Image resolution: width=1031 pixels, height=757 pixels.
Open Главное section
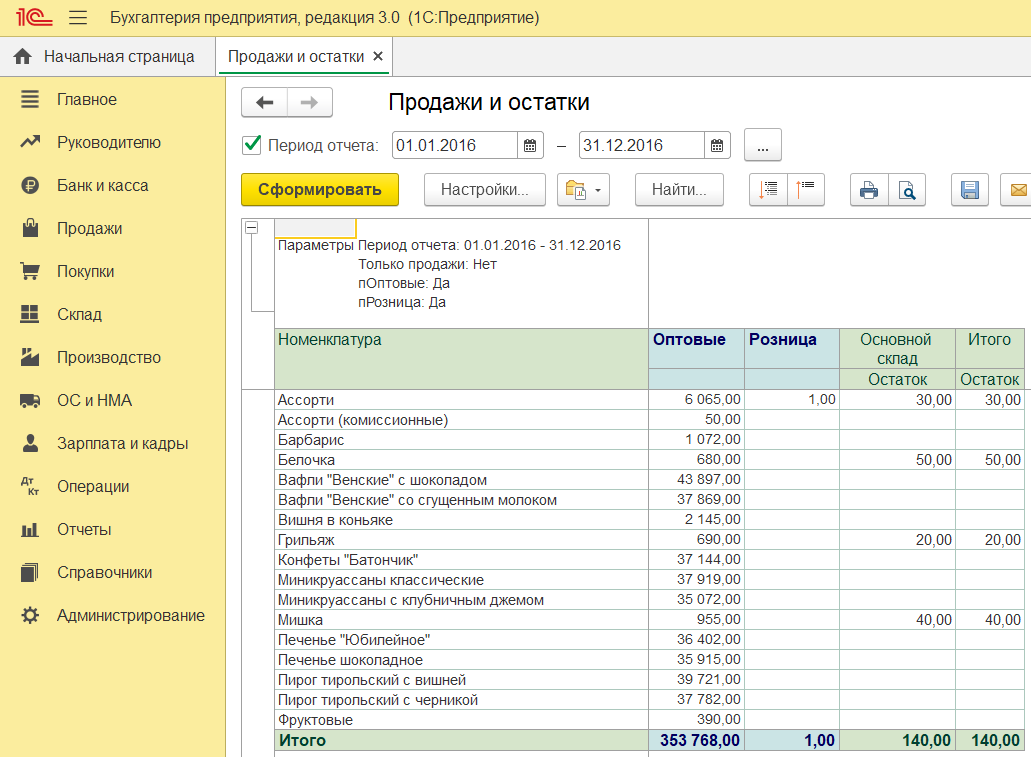click(x=87, y=99)
